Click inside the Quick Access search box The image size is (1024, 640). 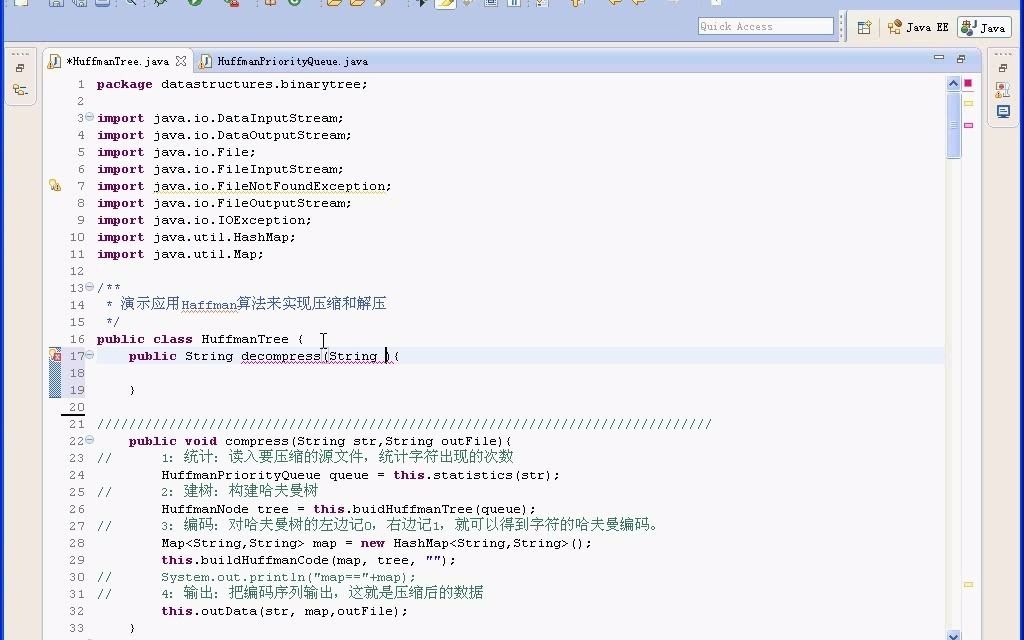[765, 26]
